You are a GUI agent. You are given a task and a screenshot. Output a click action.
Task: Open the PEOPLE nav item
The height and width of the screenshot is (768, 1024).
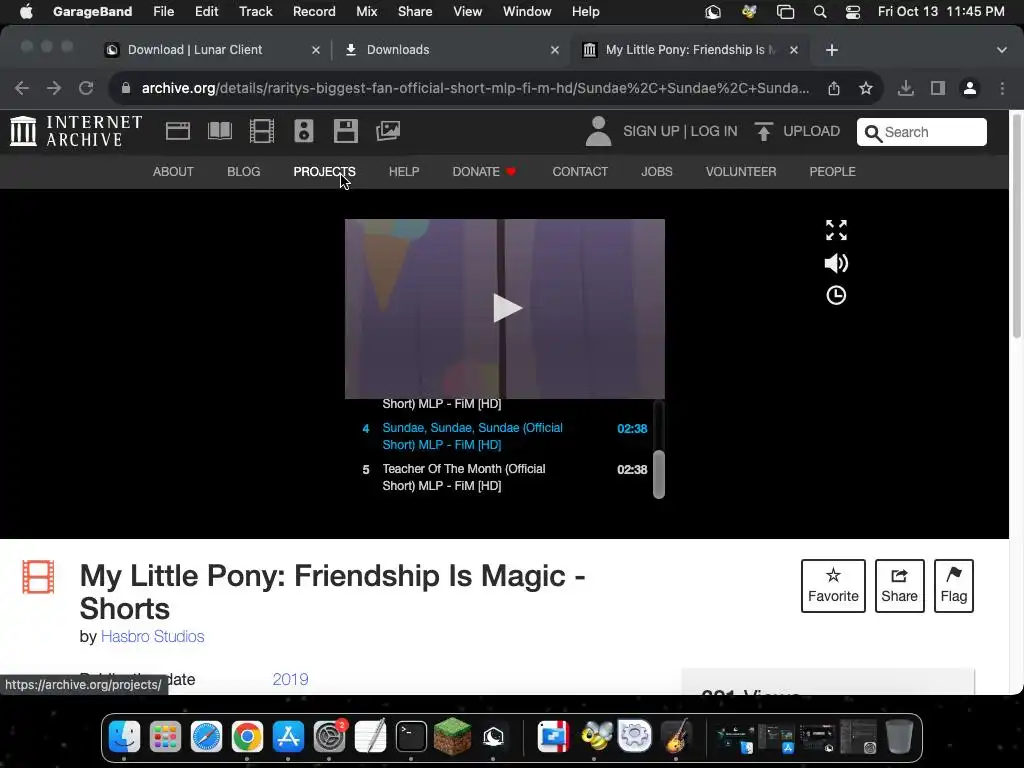pyautogui.click(x=832, y=172)
